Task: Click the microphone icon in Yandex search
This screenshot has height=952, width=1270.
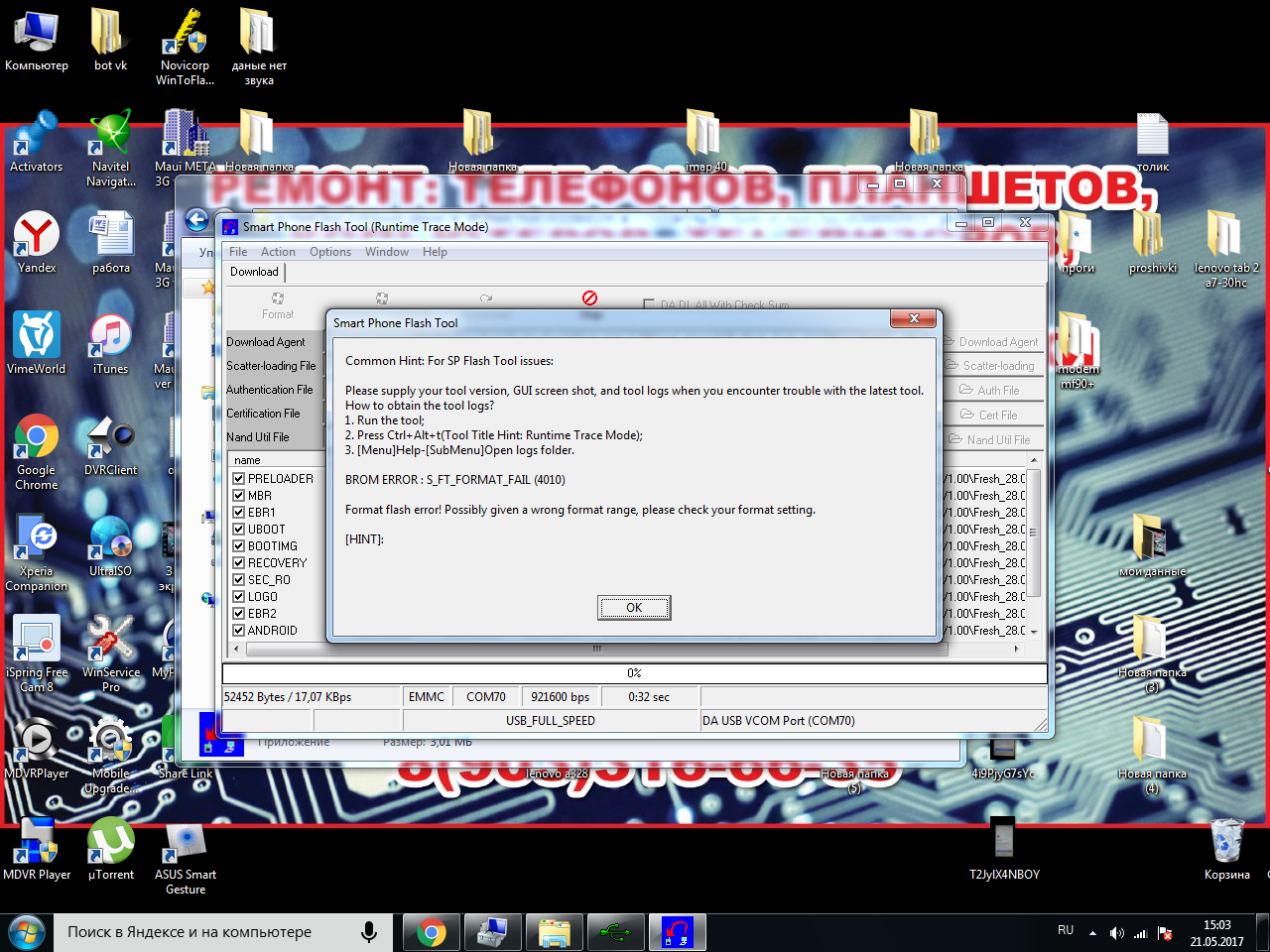Action: pos(369,932)
